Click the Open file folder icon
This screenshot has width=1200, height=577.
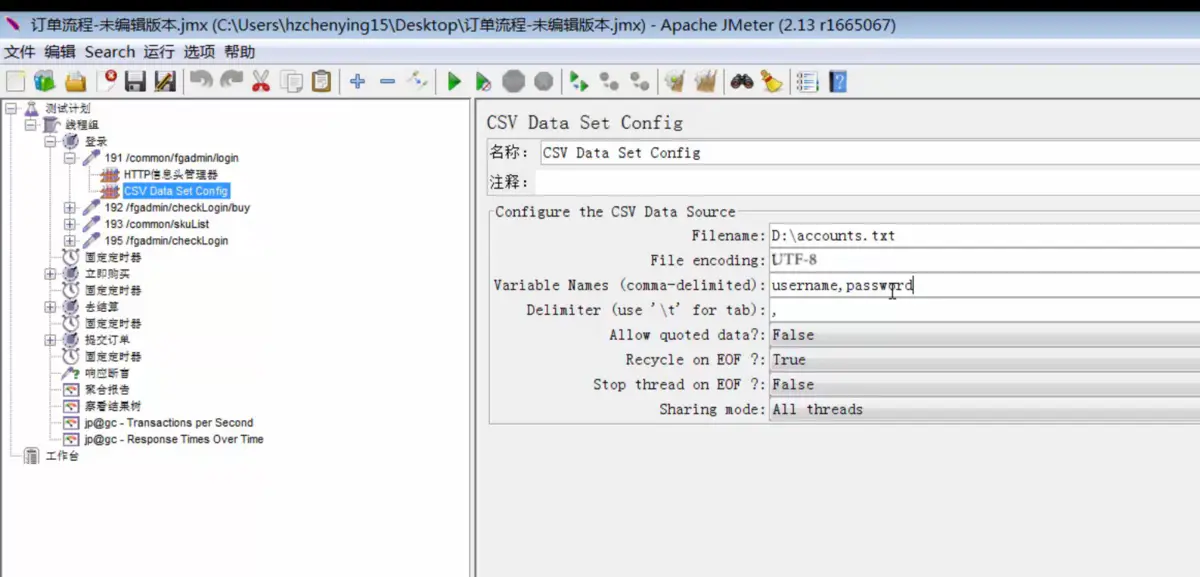75,81
